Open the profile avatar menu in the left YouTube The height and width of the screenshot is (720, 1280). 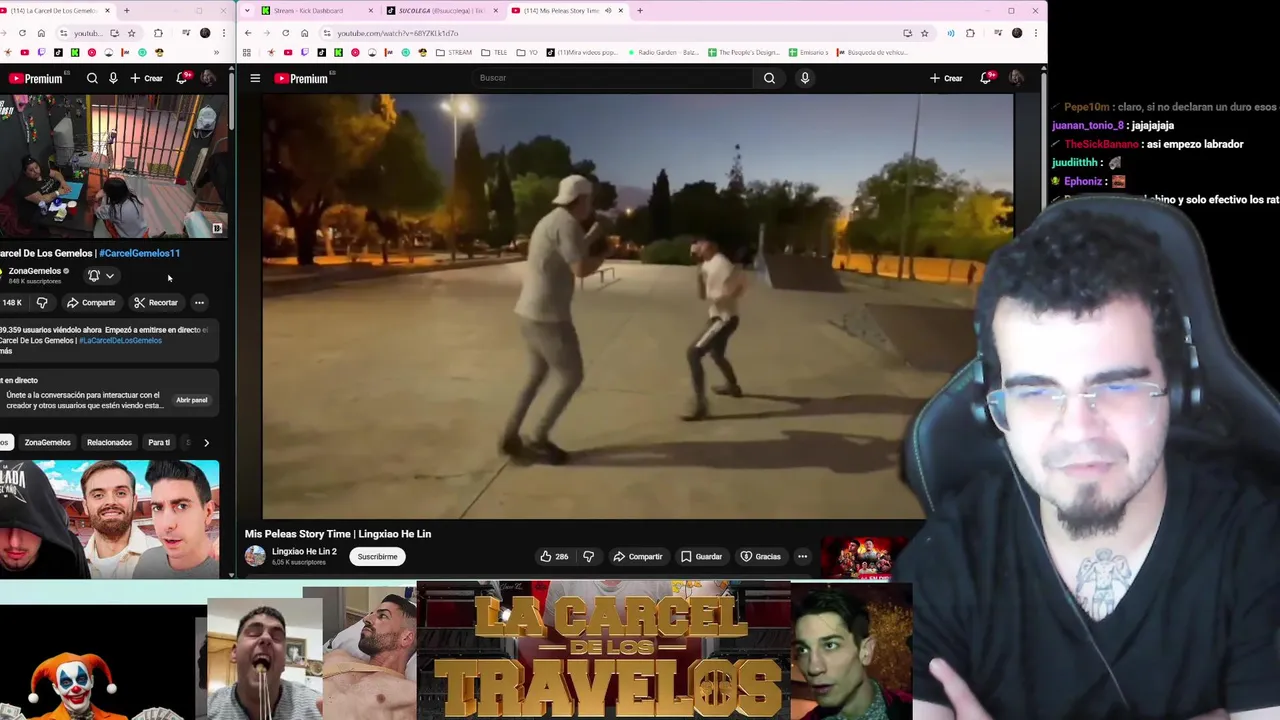click(208, 78)
